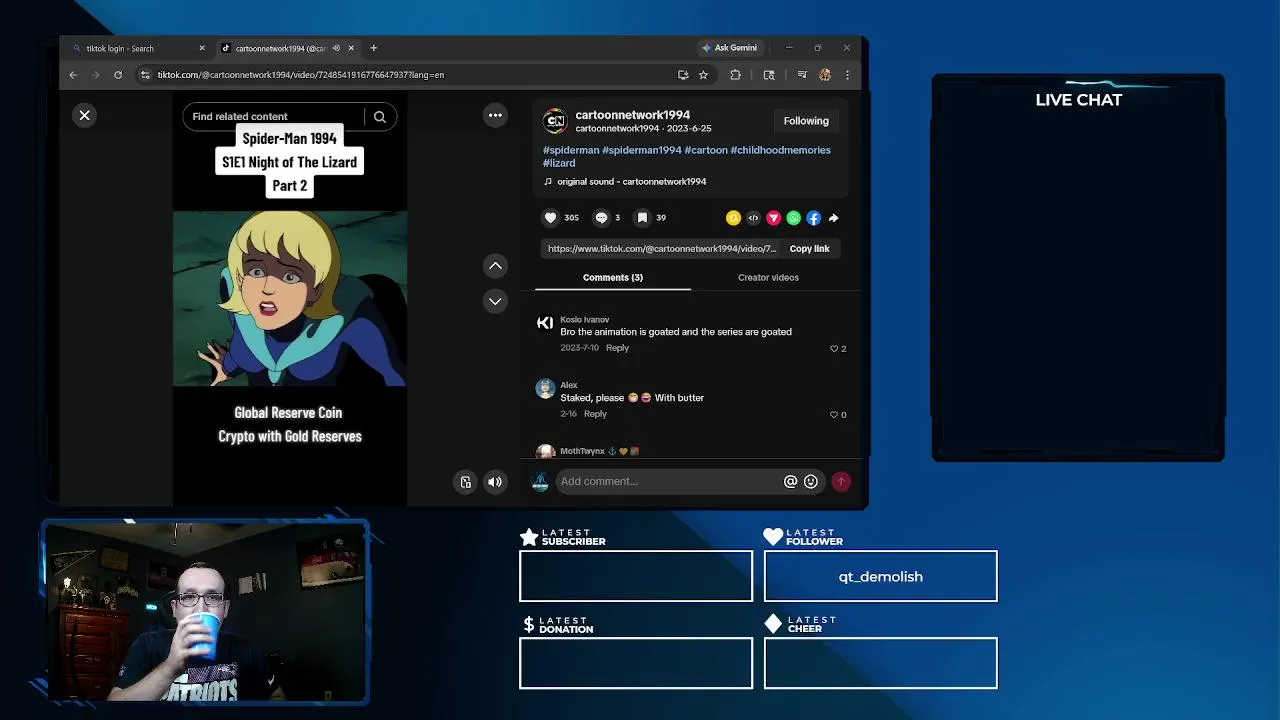Viewport: 1280px width, 720px height.
Task: Open site info icon in address bar
Action: coord(146,75)
